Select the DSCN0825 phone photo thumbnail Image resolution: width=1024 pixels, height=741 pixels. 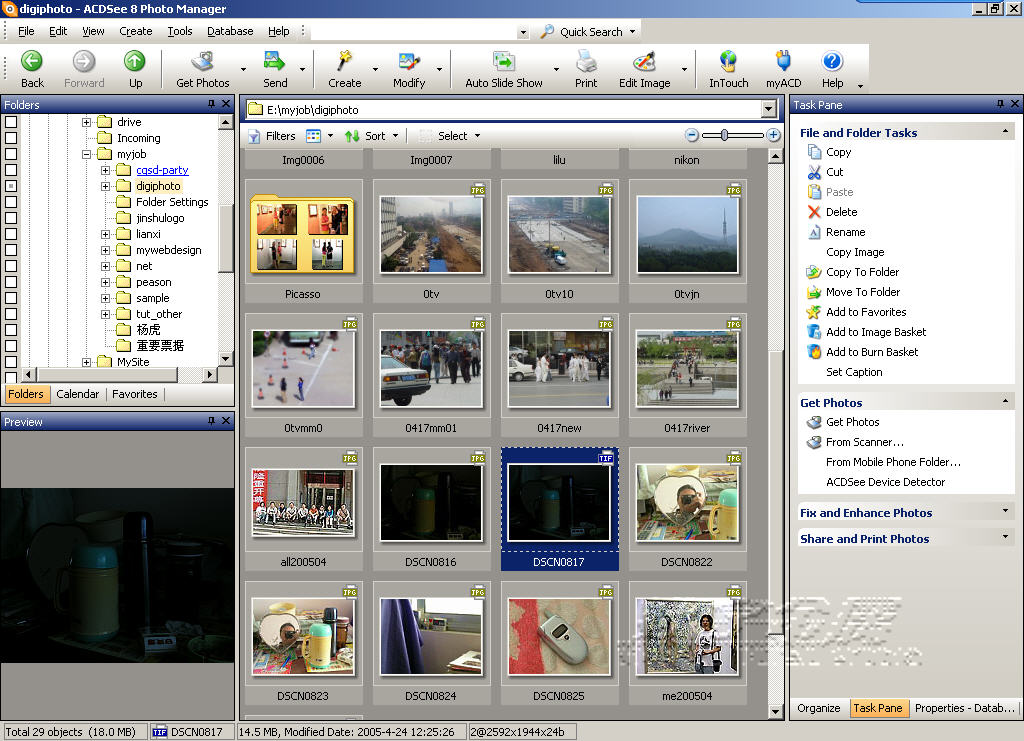559,636
